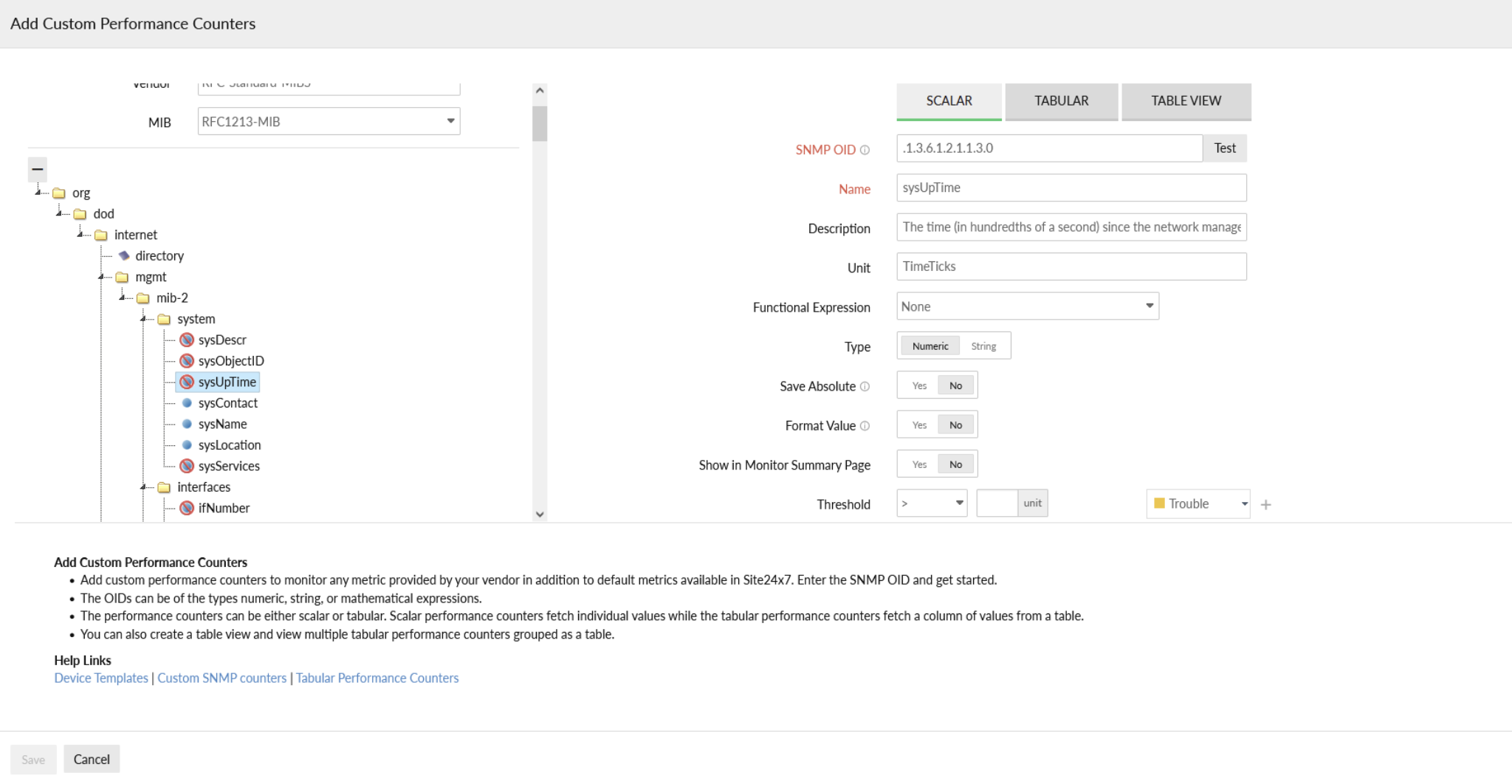Enable Show in Monitor Summary Page

[919, 464]
